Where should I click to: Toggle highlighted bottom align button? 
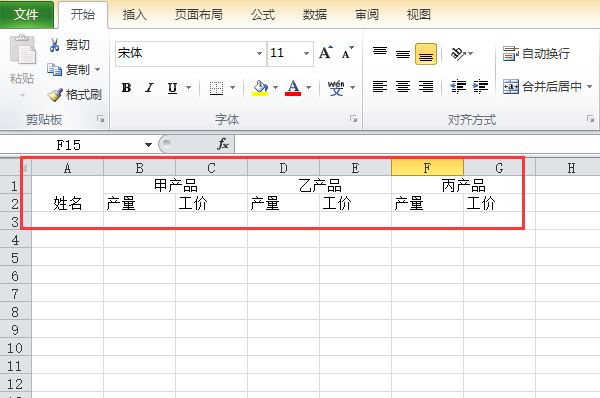426,54
